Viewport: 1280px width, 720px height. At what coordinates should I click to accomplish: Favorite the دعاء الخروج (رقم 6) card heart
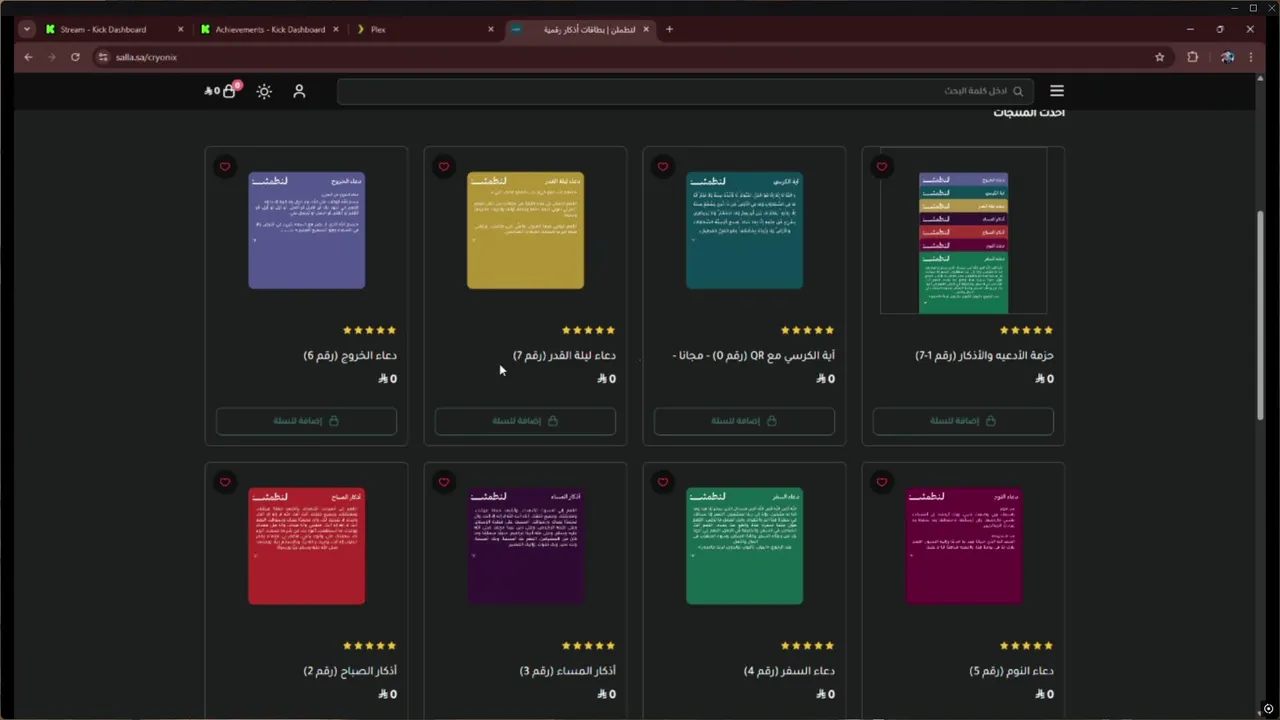[x=225, y=167]
